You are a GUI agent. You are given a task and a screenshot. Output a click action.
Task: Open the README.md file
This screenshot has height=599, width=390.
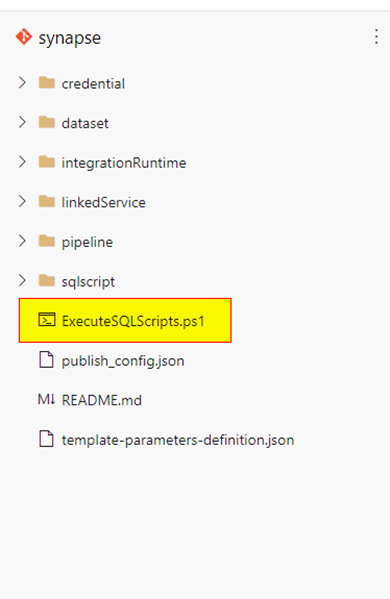coord(102,400)
